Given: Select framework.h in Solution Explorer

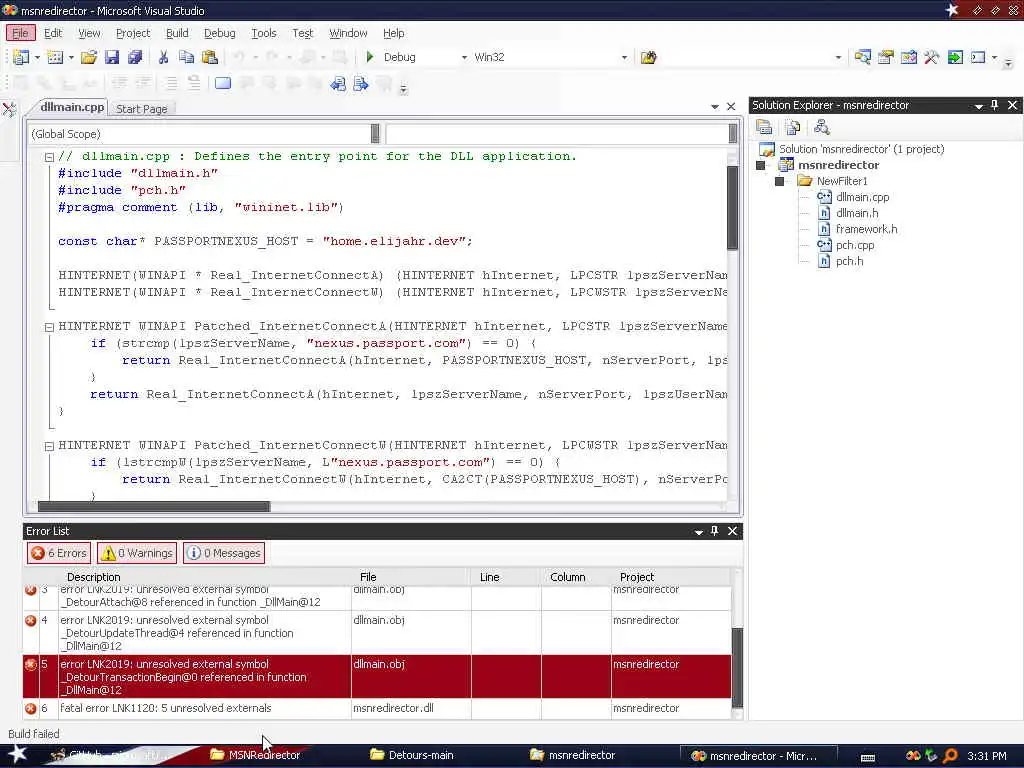Looking at the screenshot, I should 866,229.
